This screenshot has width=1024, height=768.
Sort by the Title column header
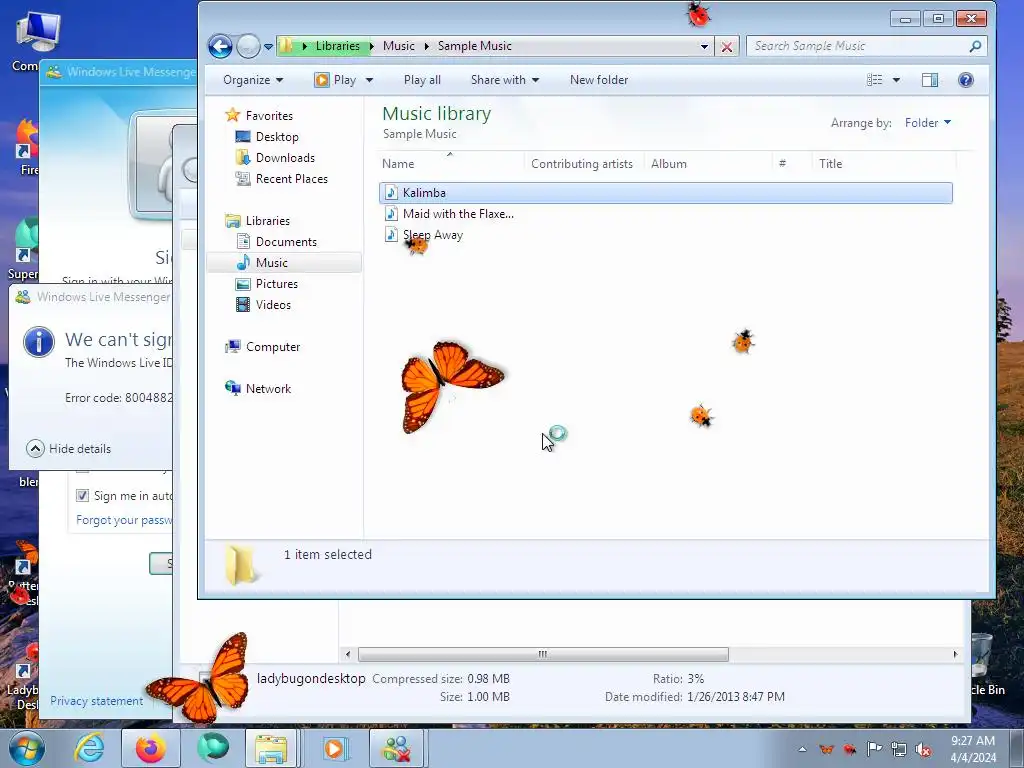click(x=884, y=163)
